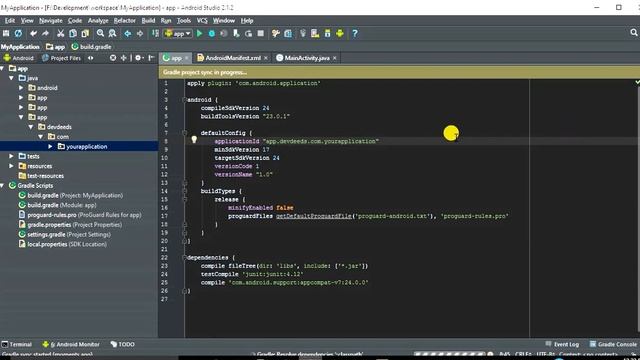The image size is (640, 360).
Task: Click the Run with Coverage icon
Action: click(224, 33)
